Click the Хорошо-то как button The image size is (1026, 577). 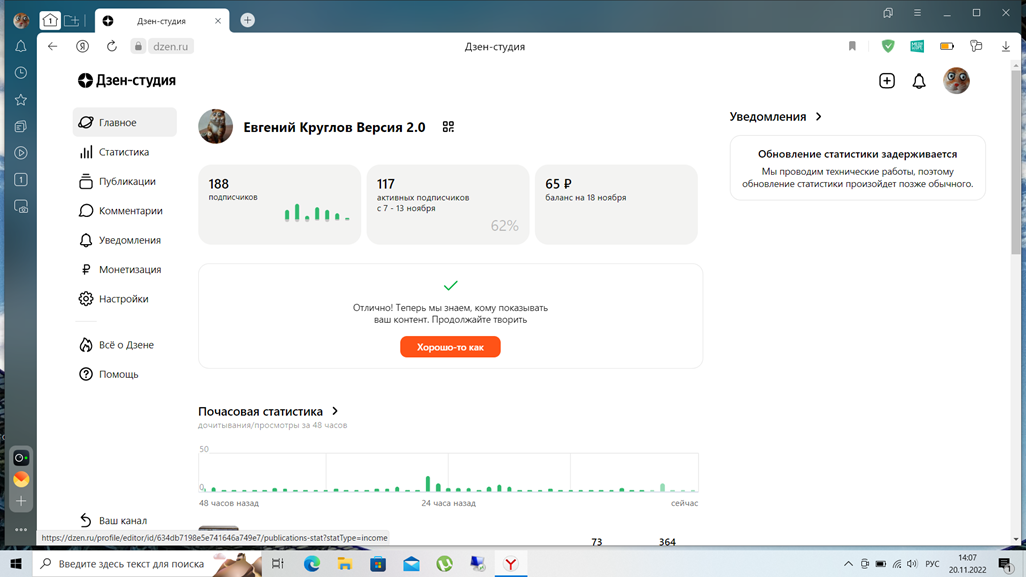click(450, 347)
